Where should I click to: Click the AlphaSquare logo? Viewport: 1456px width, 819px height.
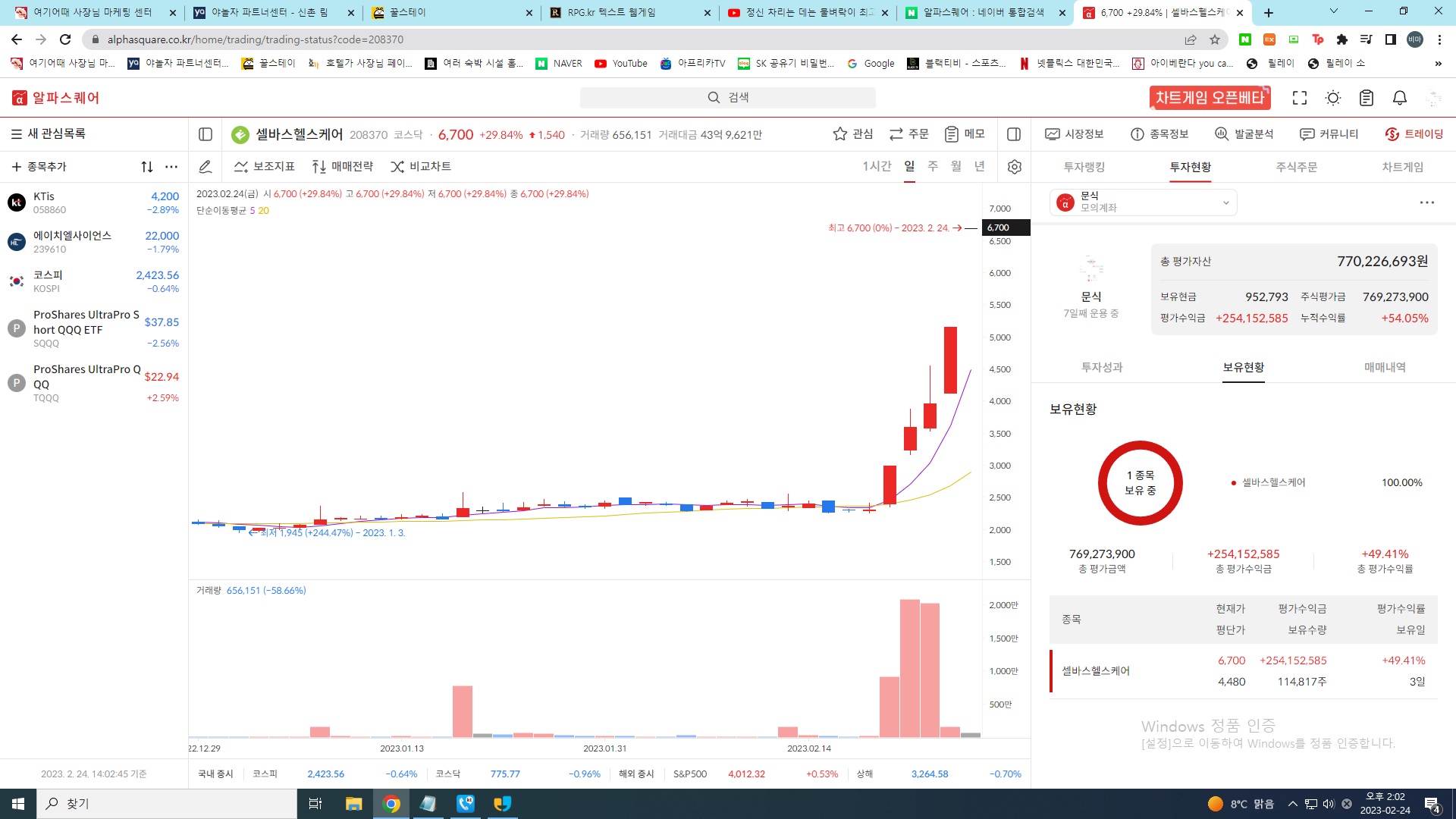click(55, 98)
